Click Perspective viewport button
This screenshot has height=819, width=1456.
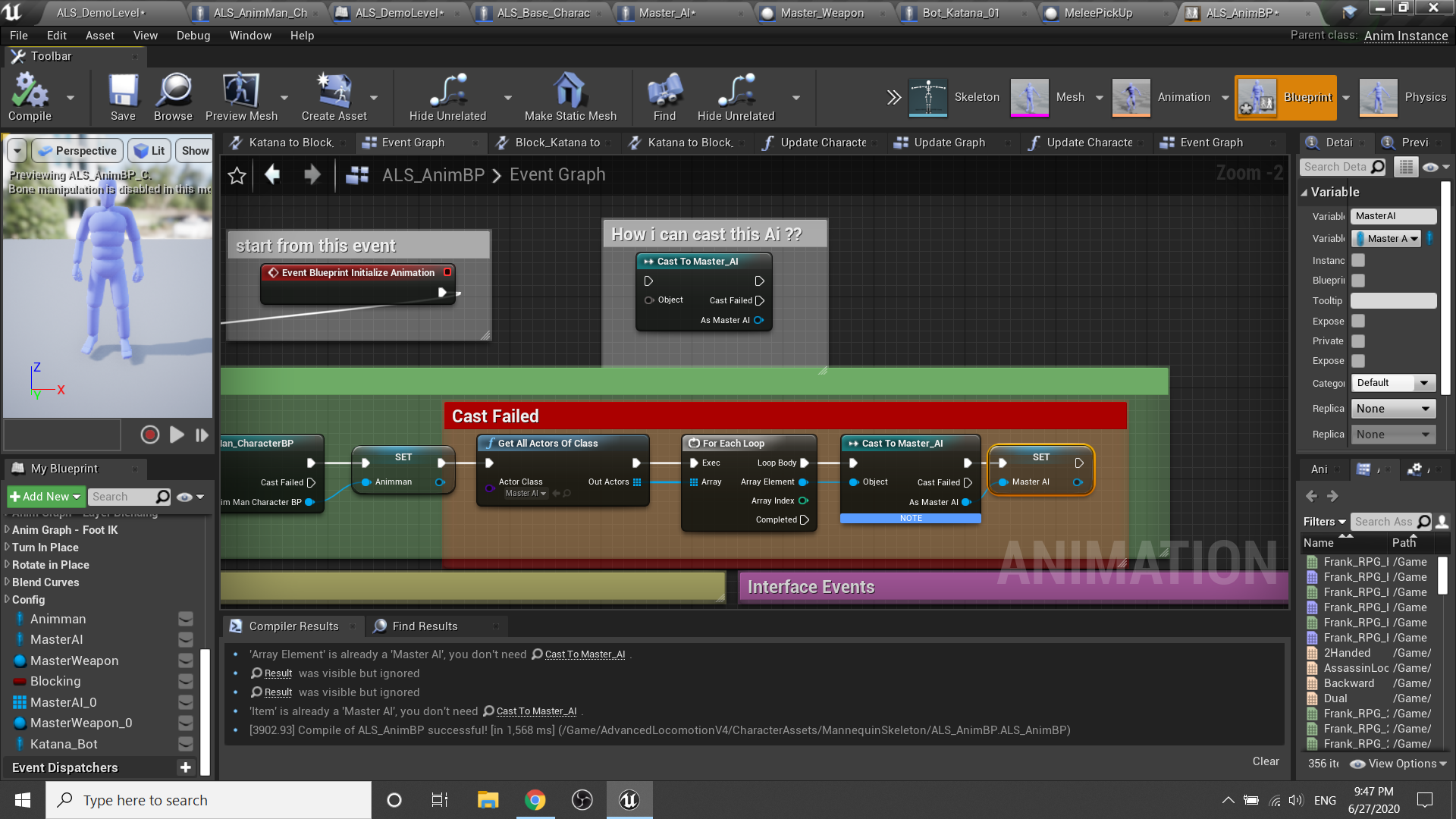pos(78,151)
